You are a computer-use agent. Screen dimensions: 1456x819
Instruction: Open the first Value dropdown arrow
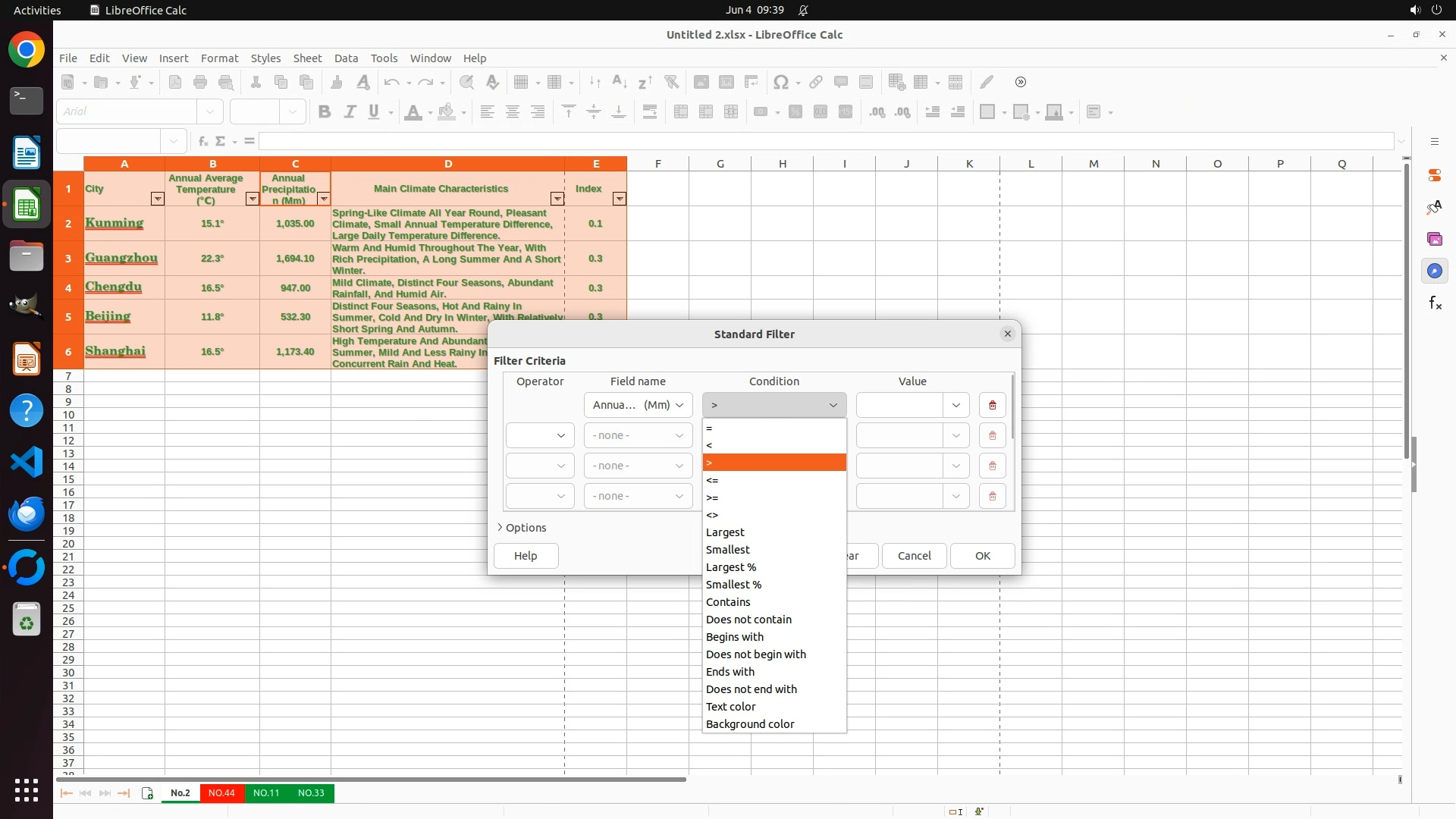tap(955, 405)
